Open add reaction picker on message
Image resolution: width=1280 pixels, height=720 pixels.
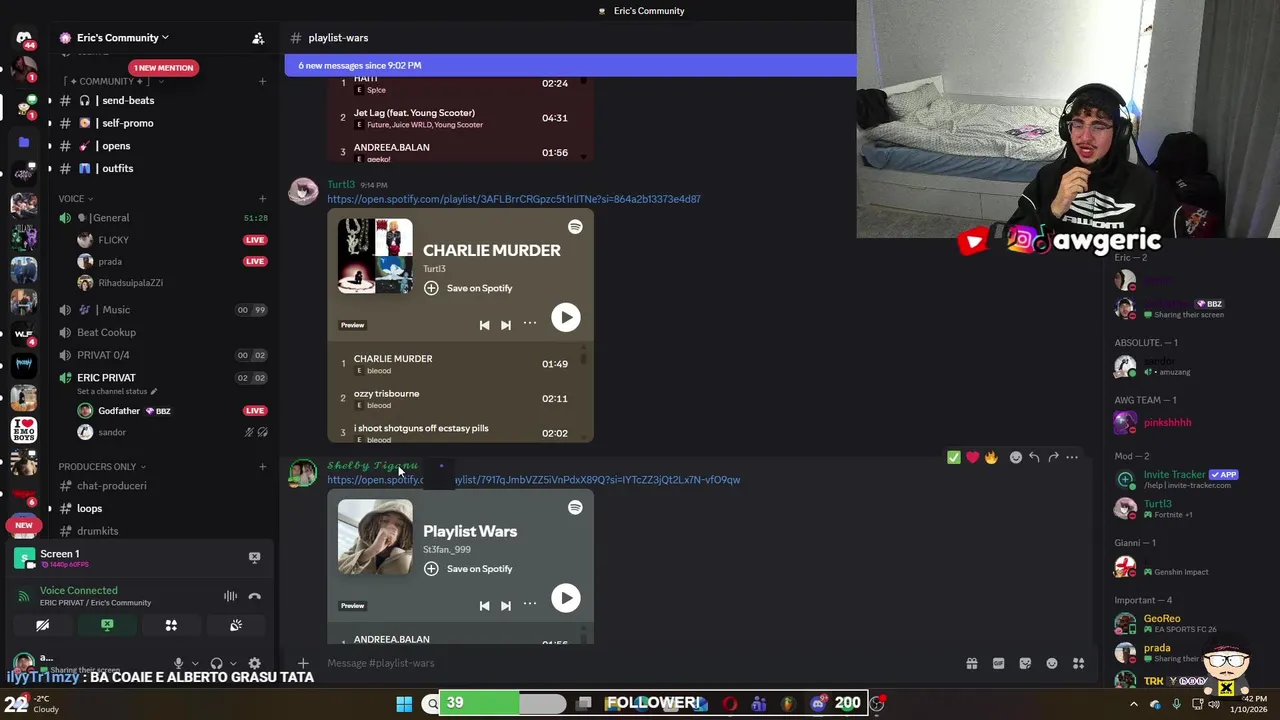[x=1016, y=457]
